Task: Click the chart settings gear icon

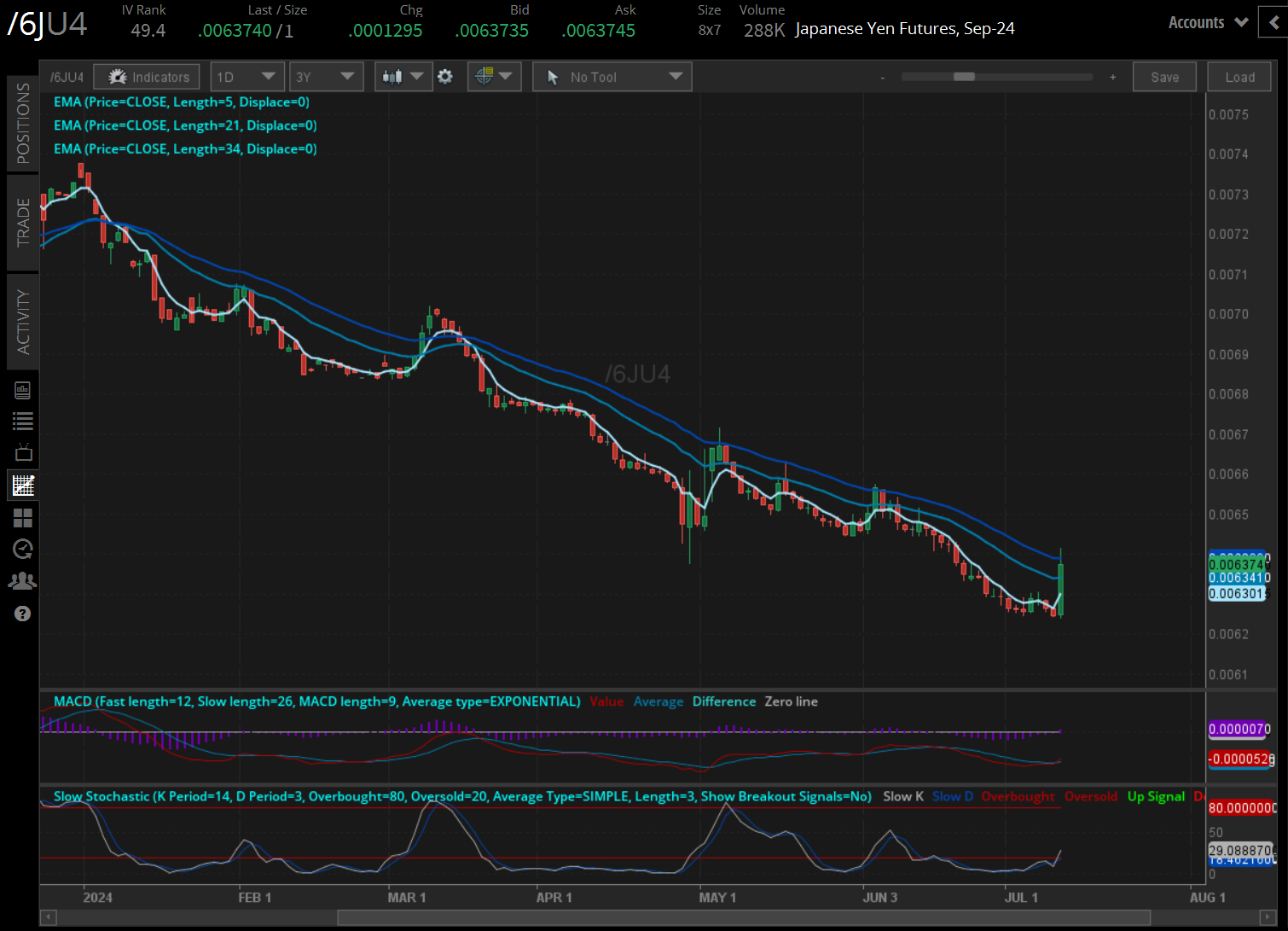Action: click(445, 77)
